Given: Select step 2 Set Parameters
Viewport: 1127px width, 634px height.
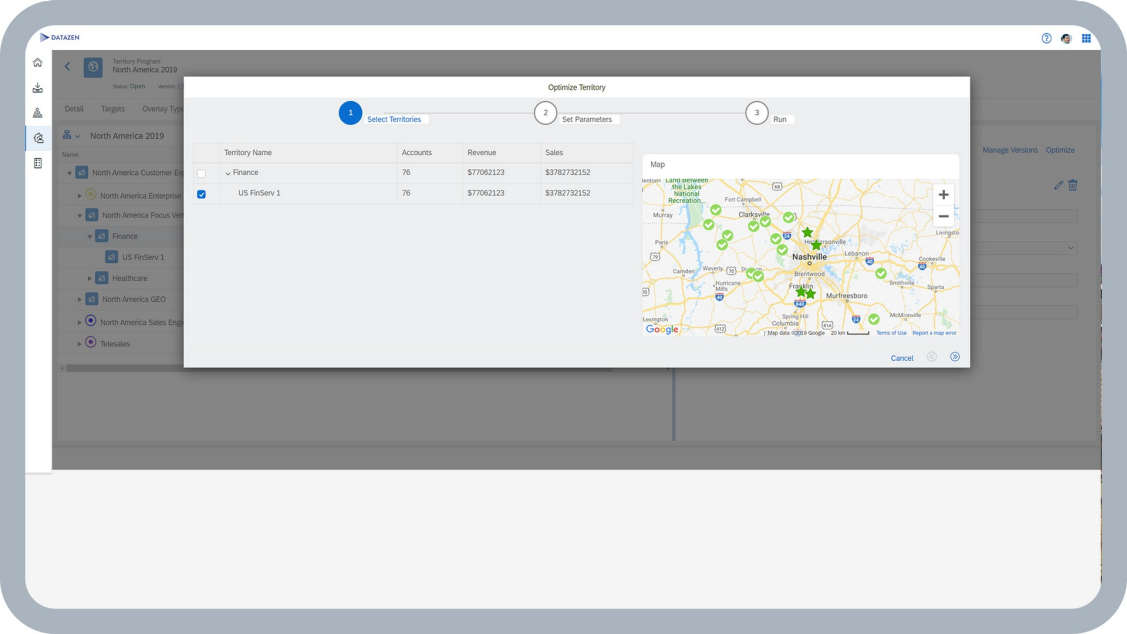Looking at the screenshot, I should pos(546,113).
